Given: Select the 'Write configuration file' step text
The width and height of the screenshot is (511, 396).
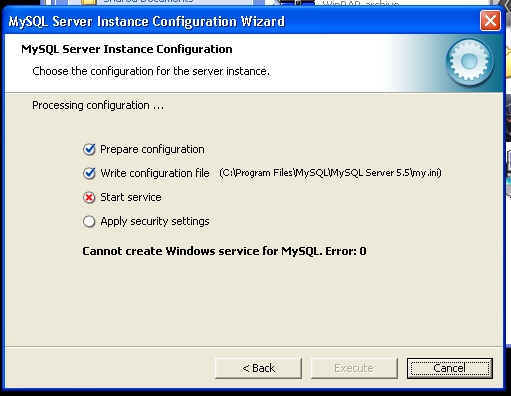Looking at the screenshot, I should click(155, 173).
